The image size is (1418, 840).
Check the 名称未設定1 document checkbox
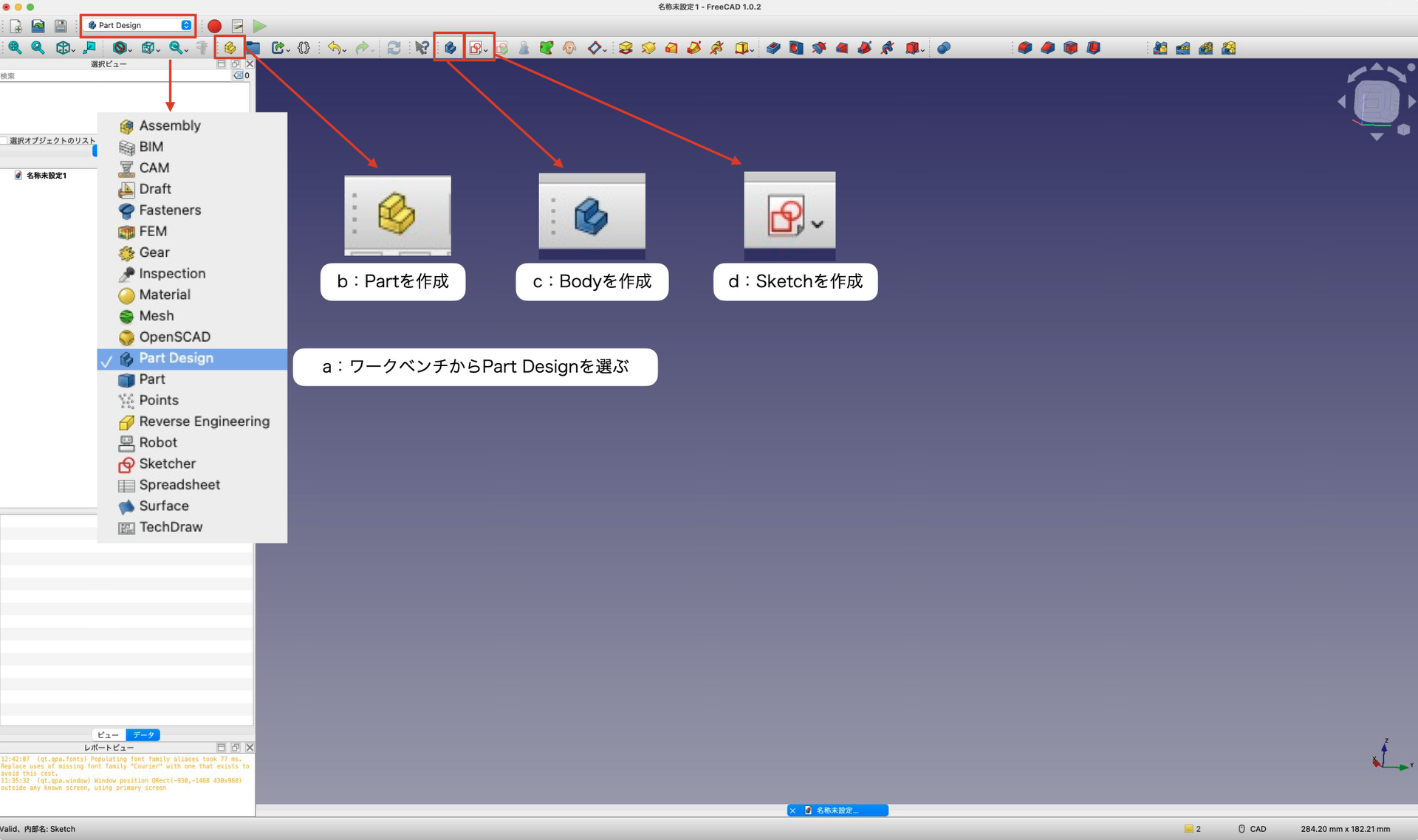[18, 176]
